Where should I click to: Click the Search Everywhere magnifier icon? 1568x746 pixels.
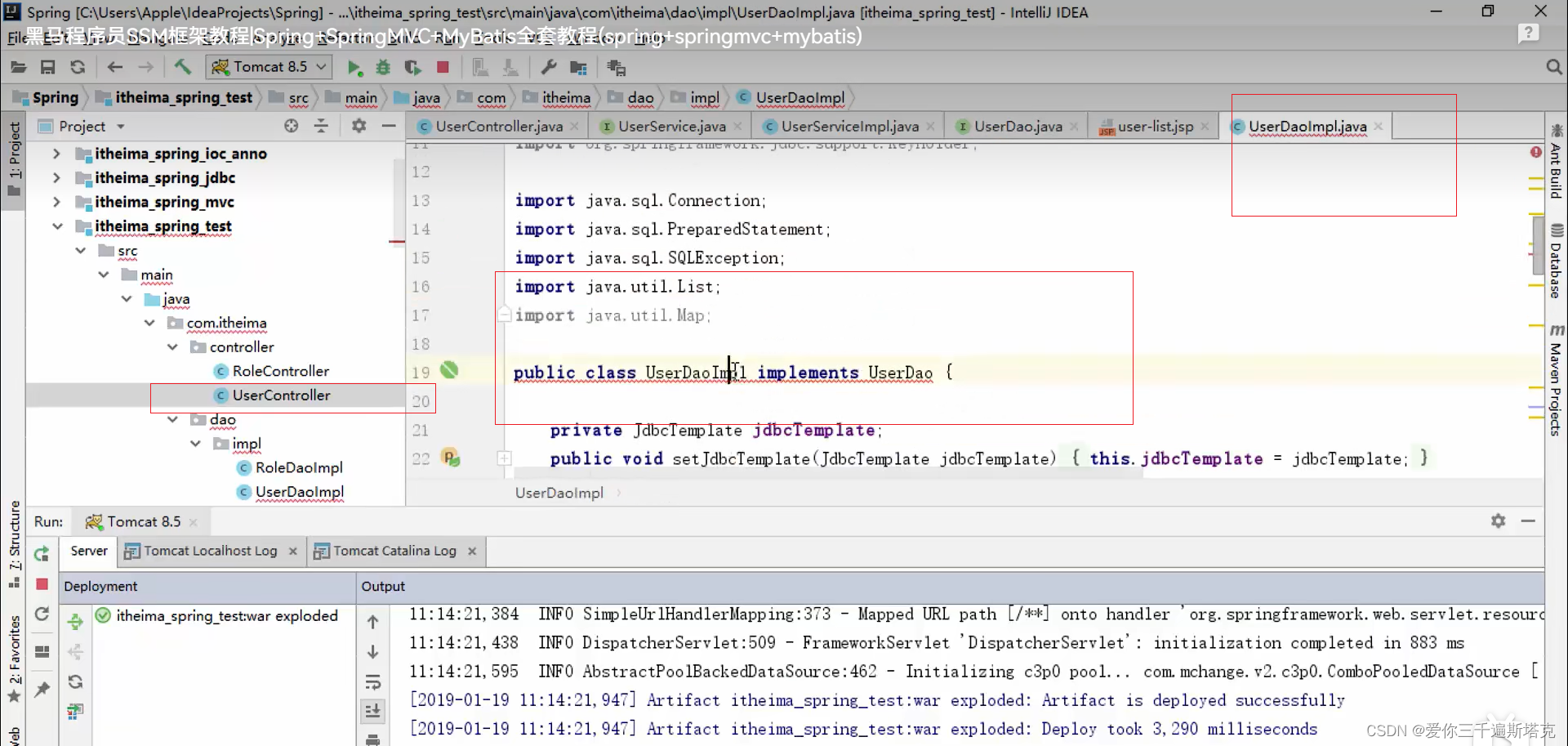pyautogui.click(x=1553, y=67)
